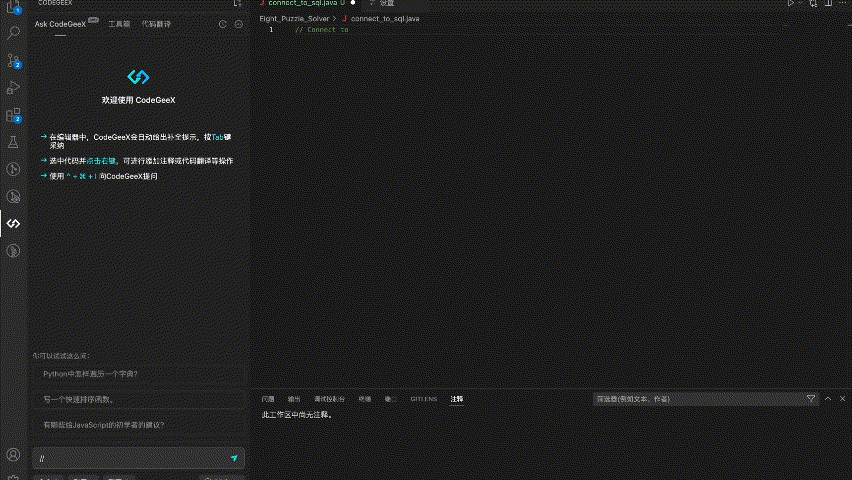The width and height of the screenshot is (852, 480).
Task: Open the 输出 panel tab
Action: [294, 399]
